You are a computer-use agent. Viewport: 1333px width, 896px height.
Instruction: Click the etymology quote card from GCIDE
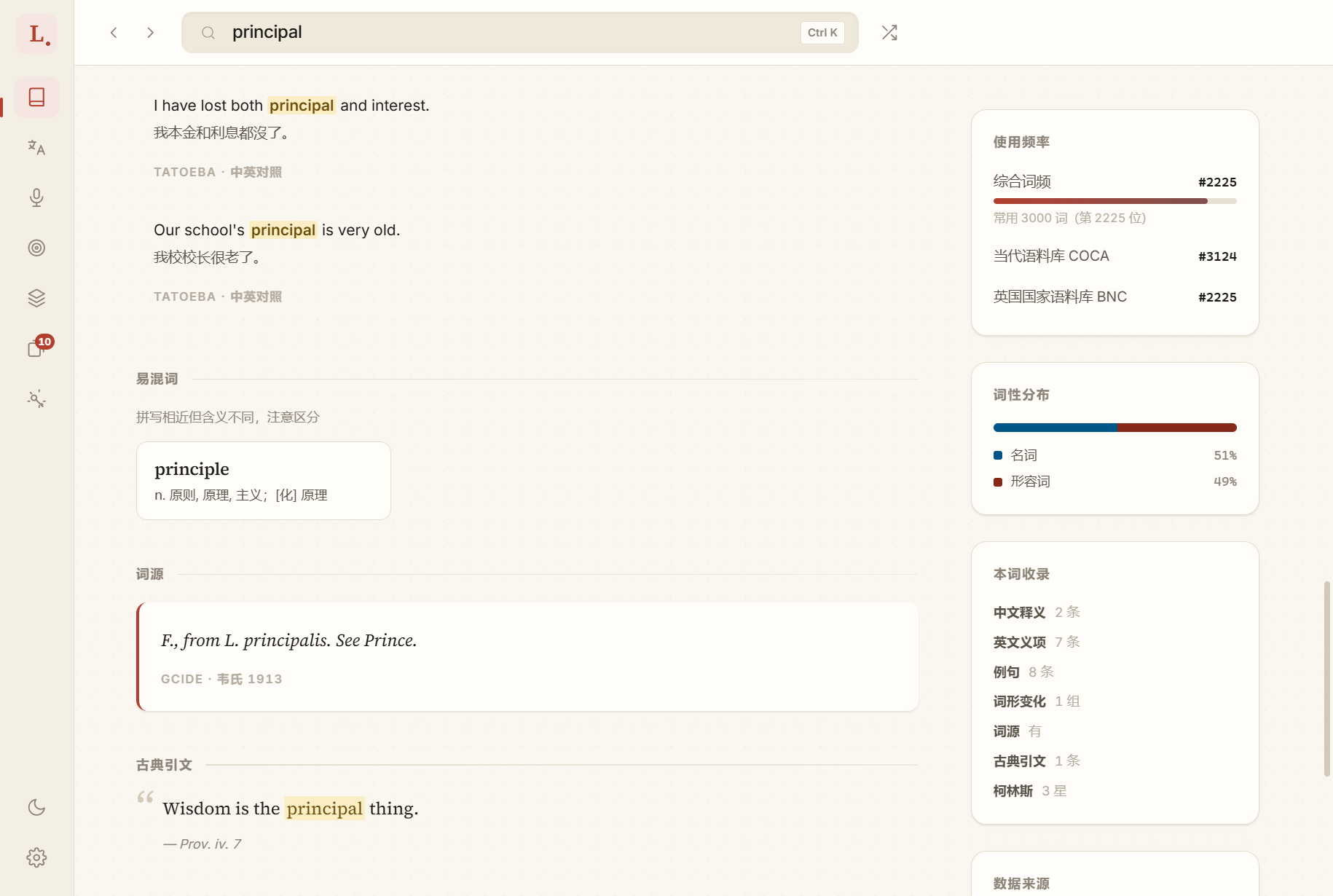(x=527, y=657)
